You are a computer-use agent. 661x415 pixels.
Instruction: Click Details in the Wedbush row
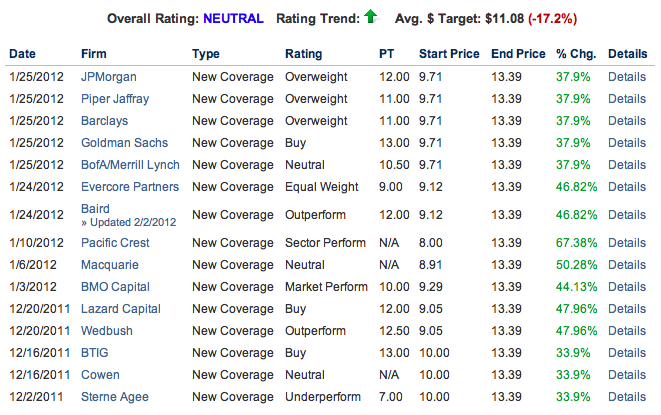(627, 331)
